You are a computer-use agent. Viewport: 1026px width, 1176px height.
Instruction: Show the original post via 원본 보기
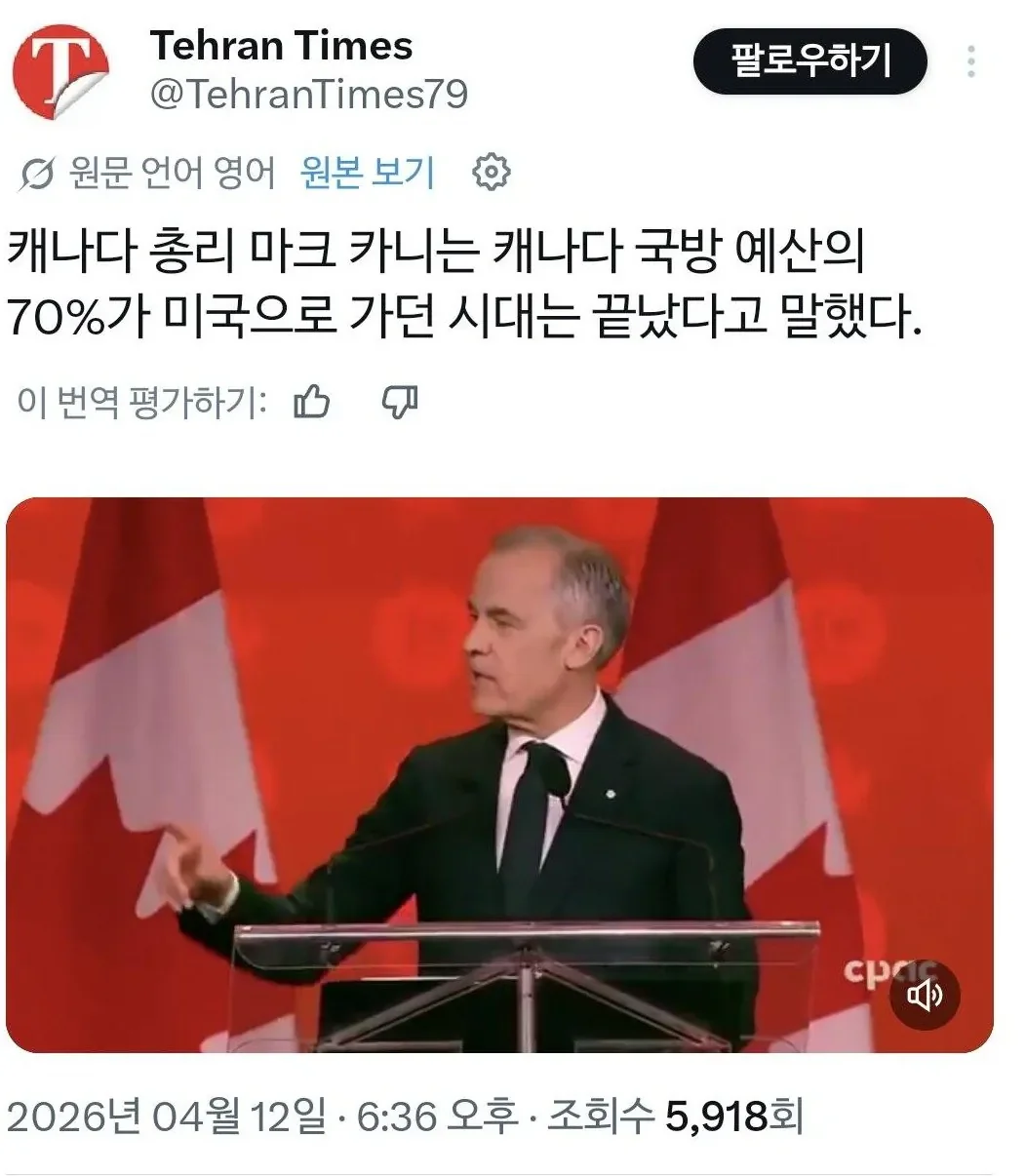368,173
